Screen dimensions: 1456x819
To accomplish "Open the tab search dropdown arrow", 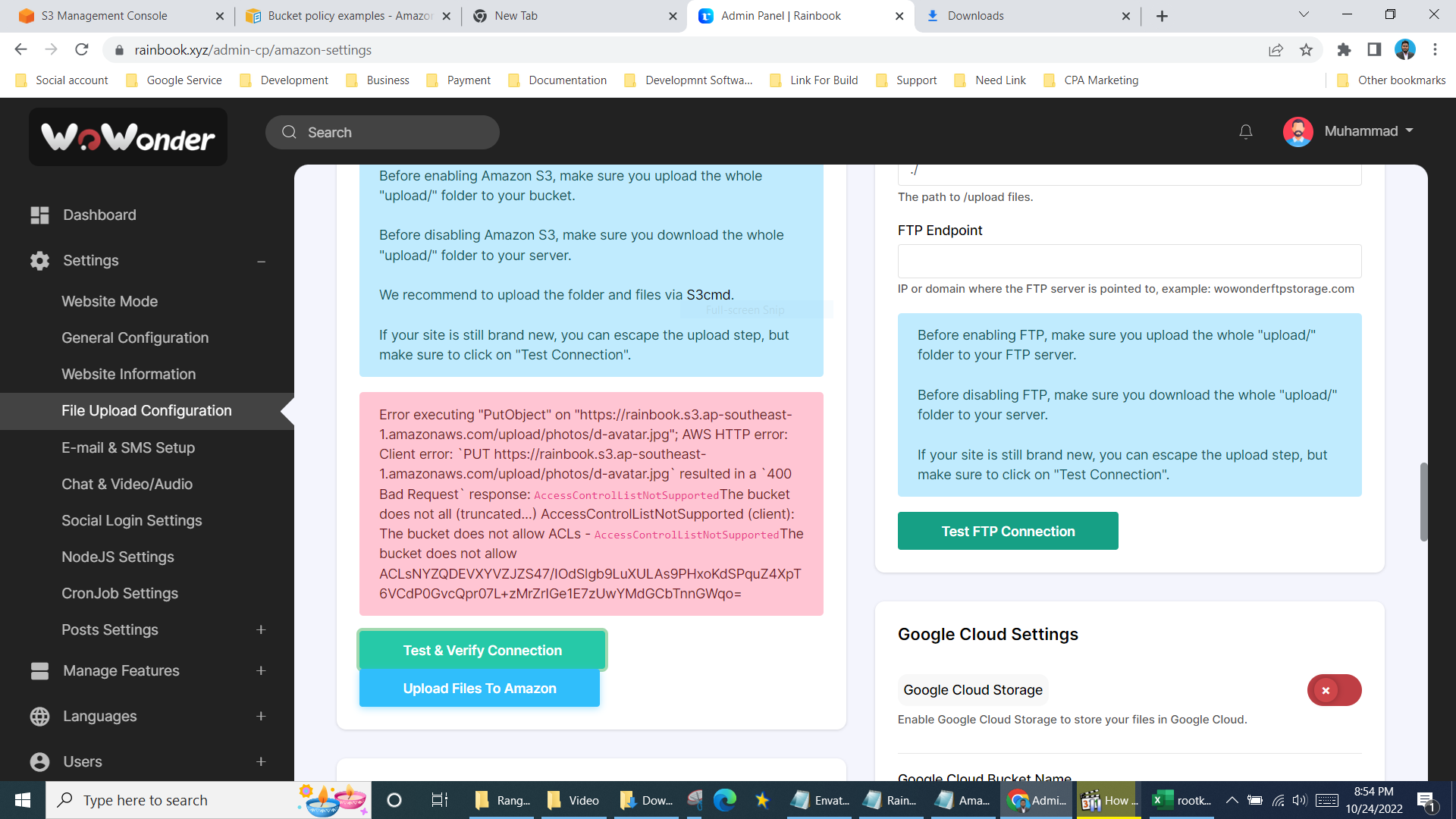I will (x=1304, y=14).
